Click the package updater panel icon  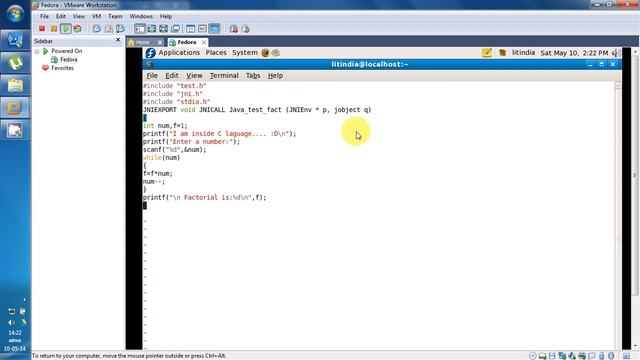pos(502,53)
